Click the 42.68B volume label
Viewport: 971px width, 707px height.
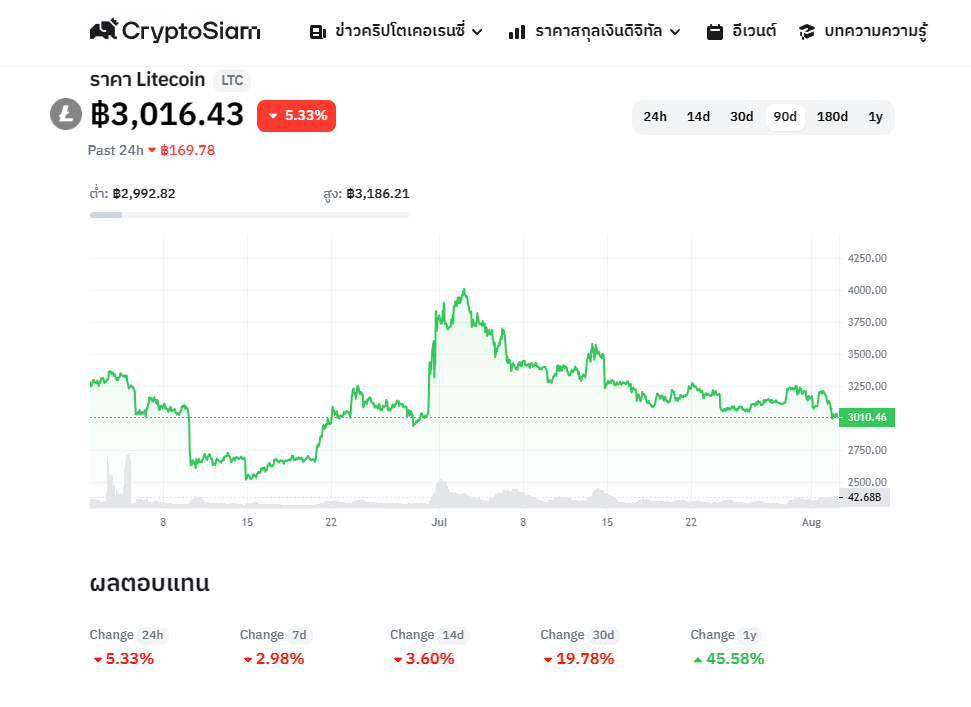864,497
